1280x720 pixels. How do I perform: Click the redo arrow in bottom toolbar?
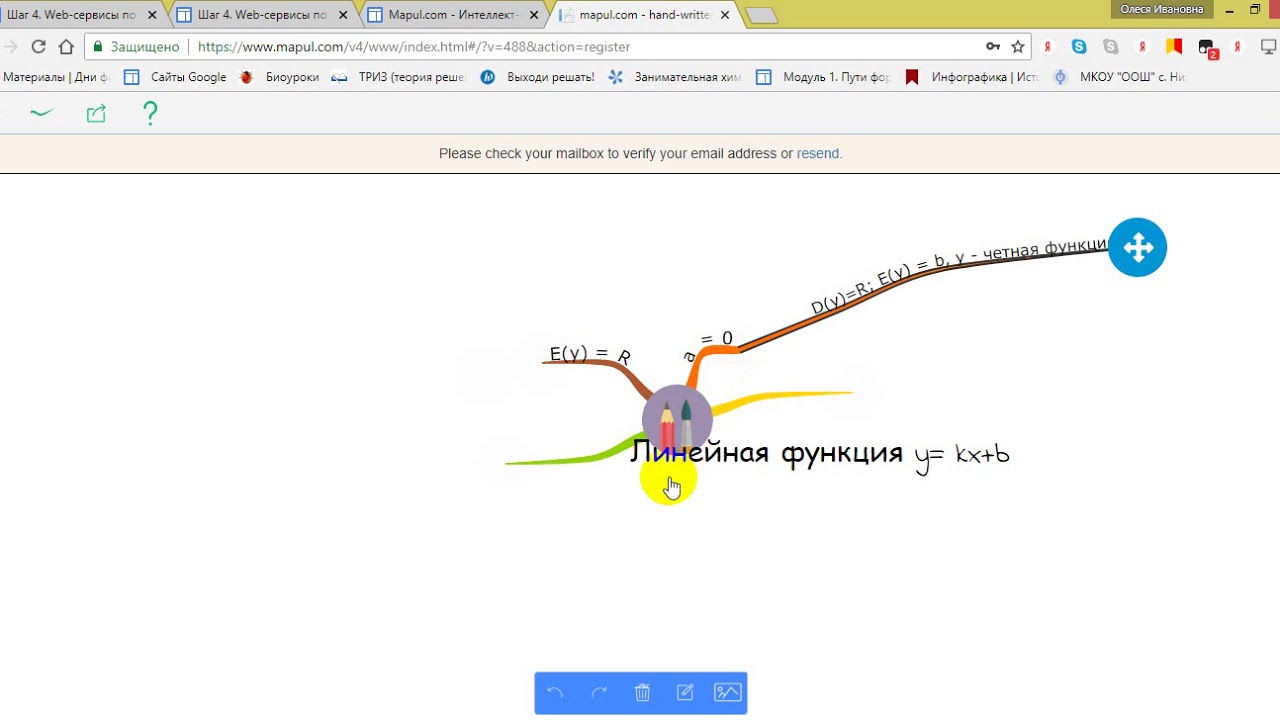(599, 692)
